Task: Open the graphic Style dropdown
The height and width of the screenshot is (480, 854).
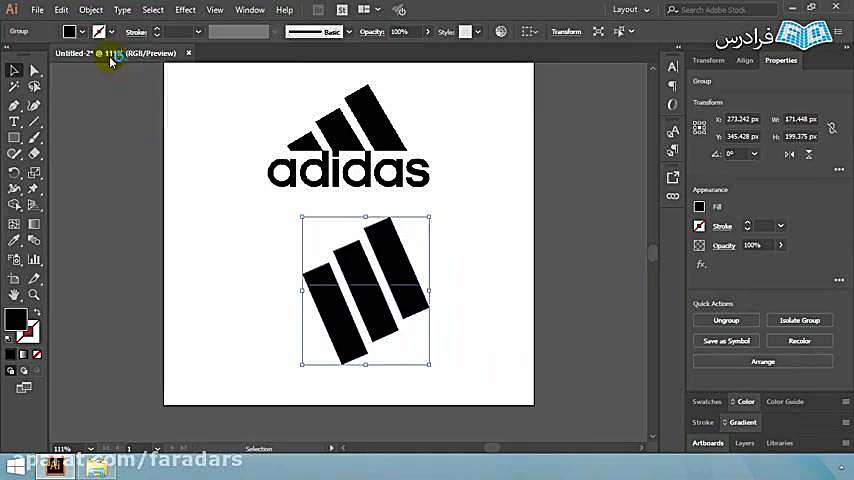Action: click(x=478, y=32)
